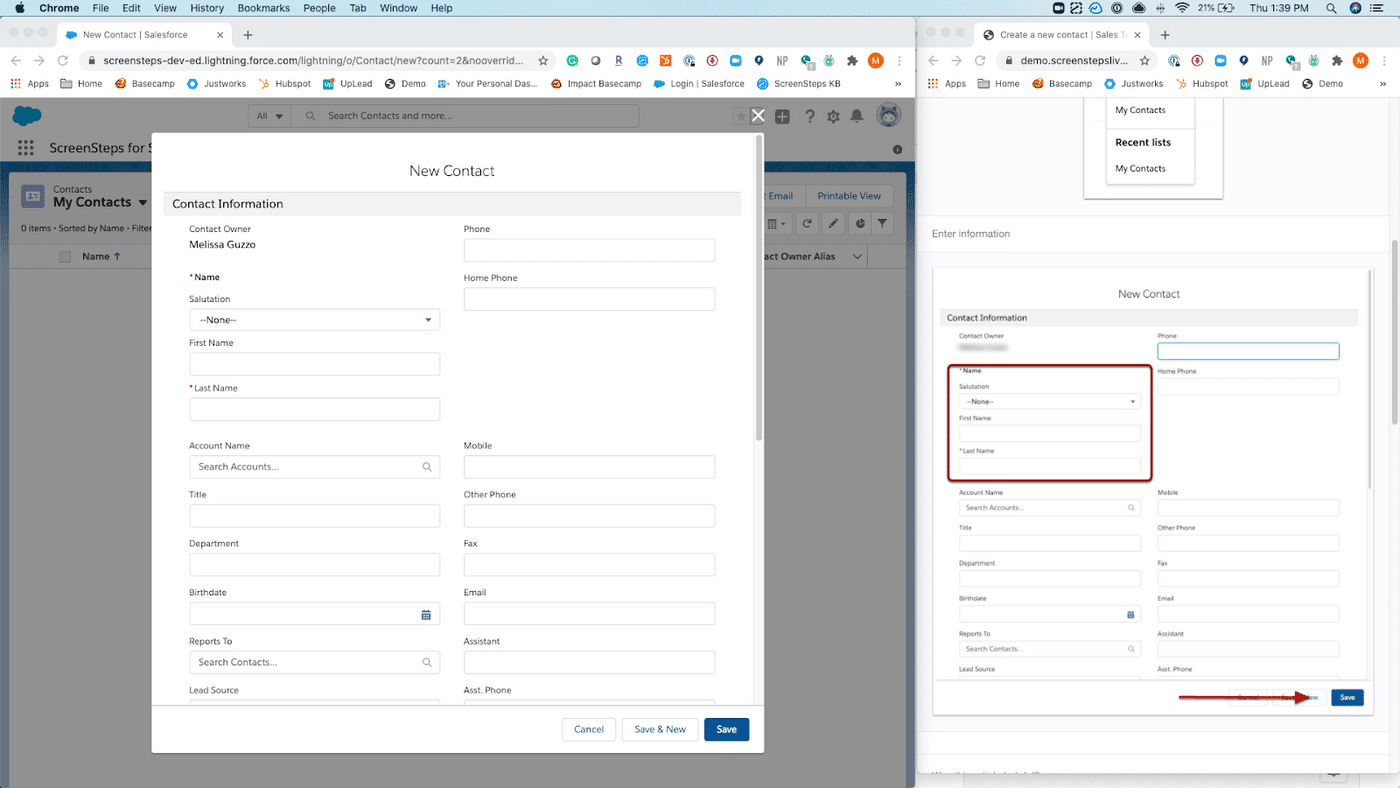Viewport: 1400px width, 788px height.
Task: Click Save in New Contact dialog
Action: click(727, 729)
